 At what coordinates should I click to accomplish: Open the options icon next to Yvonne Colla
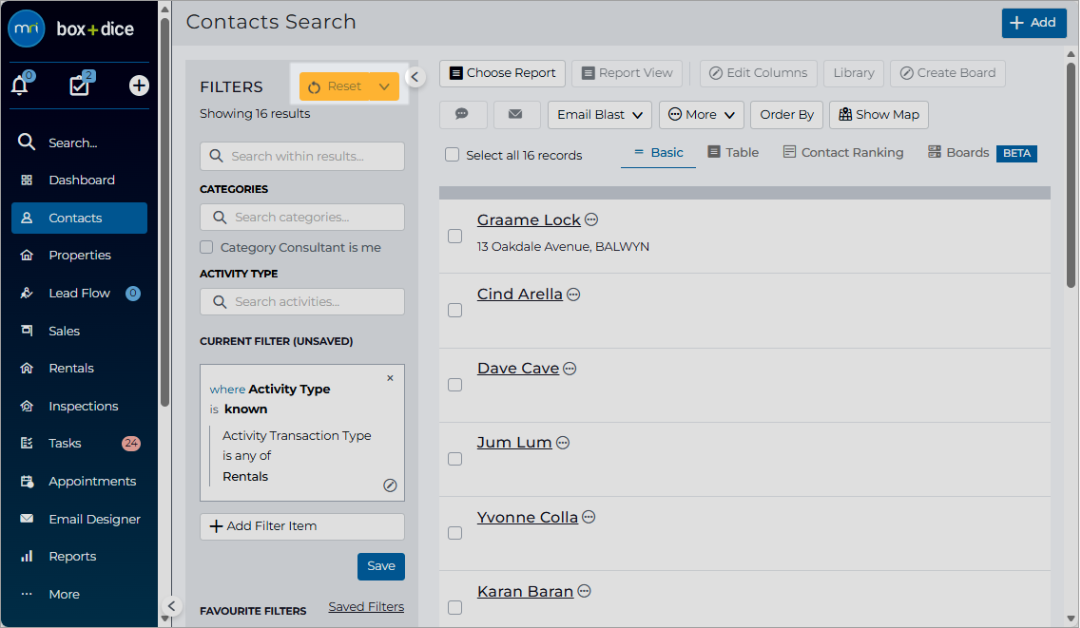coord(588,517)
